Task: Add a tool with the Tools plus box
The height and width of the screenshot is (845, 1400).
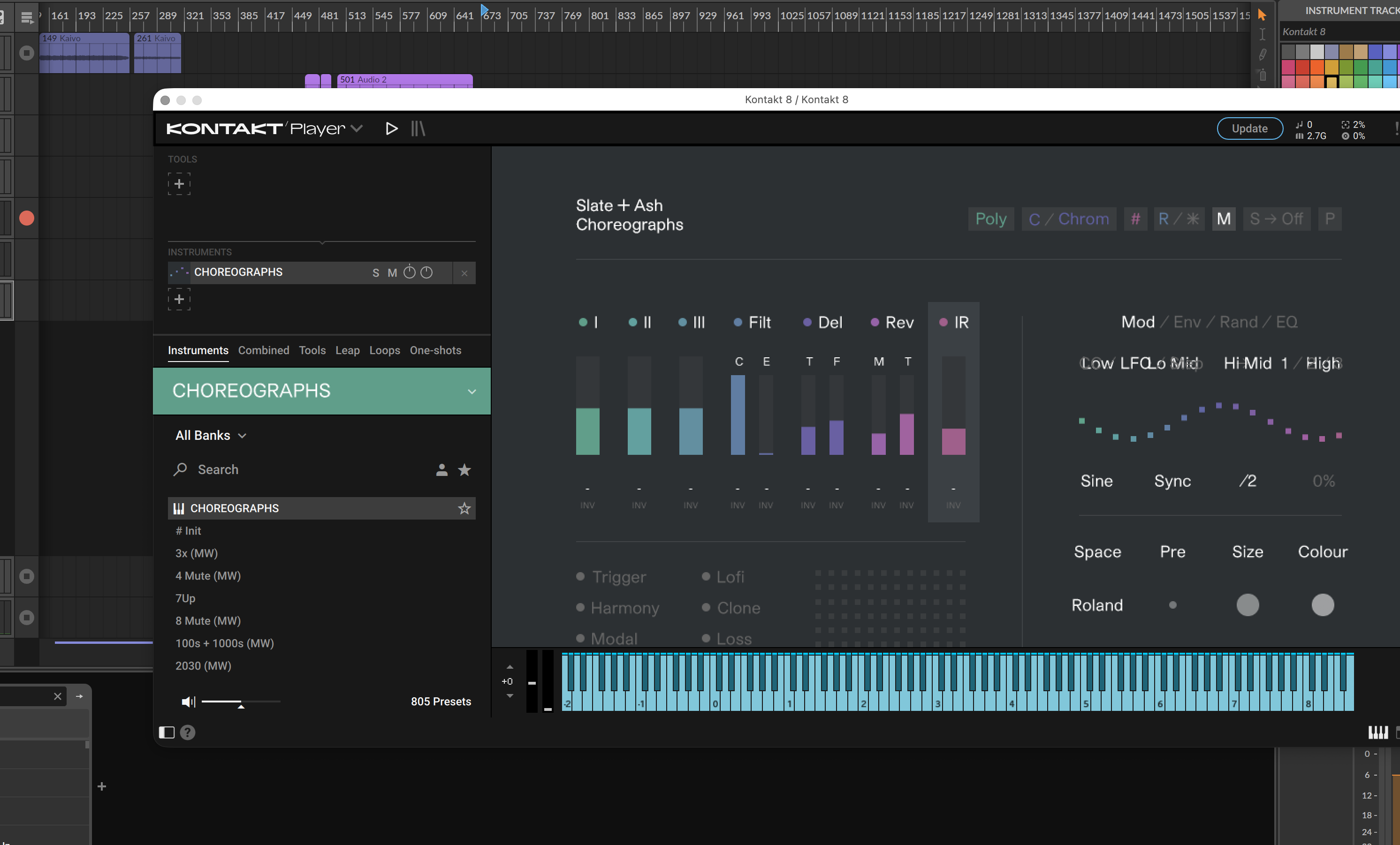Action: tap(179, 184)
